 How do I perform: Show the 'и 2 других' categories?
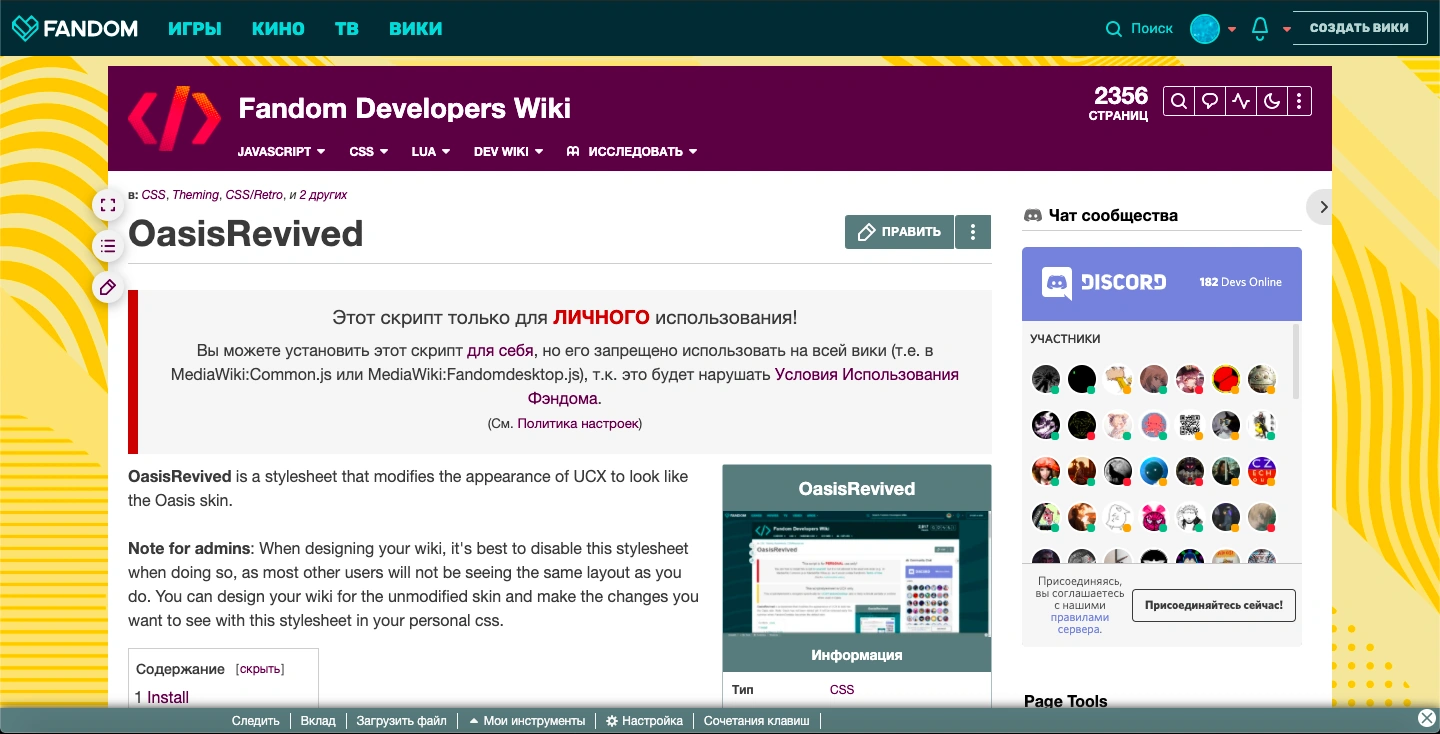(x=322, y=195)
